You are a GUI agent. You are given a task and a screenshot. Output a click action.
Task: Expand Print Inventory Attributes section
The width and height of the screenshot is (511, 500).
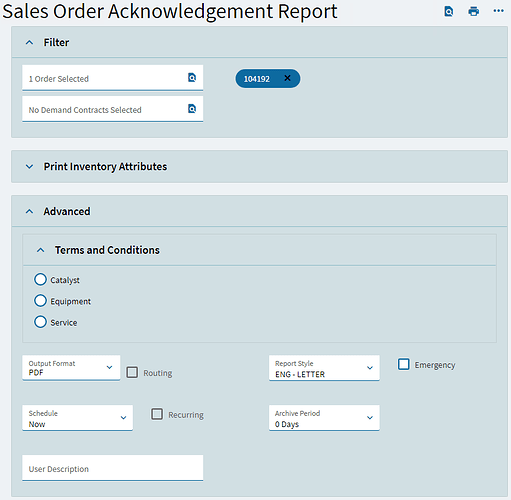point(29,166)
